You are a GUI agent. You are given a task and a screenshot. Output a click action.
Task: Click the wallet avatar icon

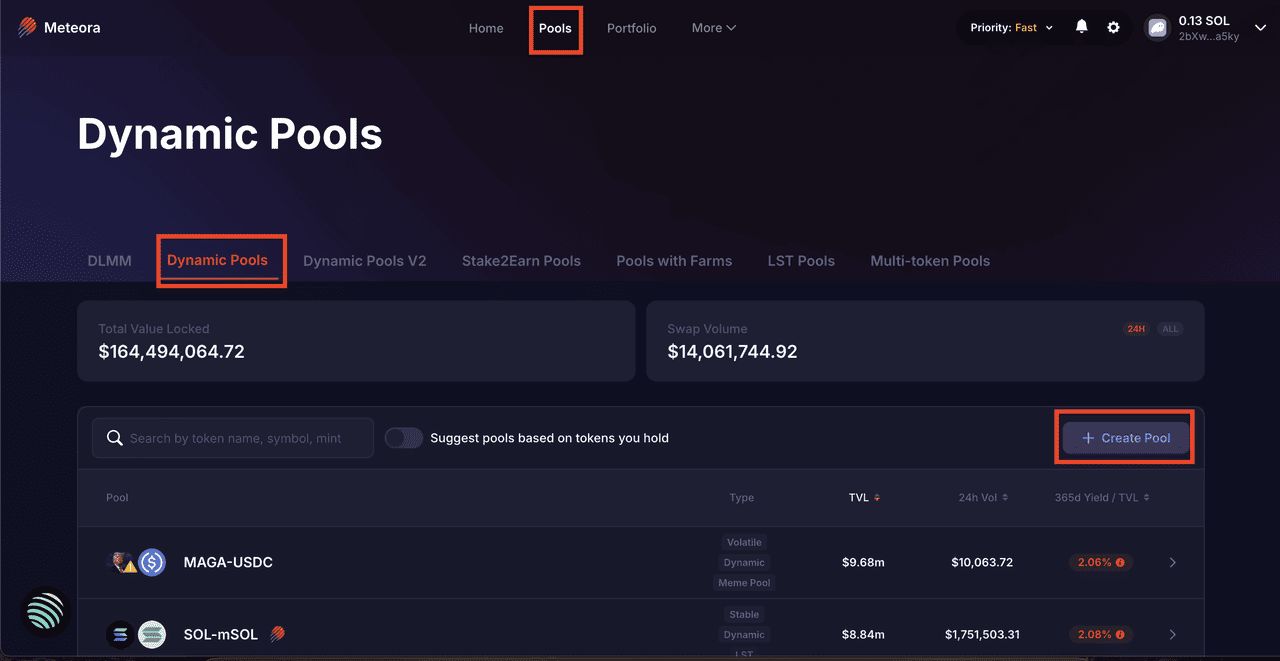pyautogui.click(x=1157, y=28)
